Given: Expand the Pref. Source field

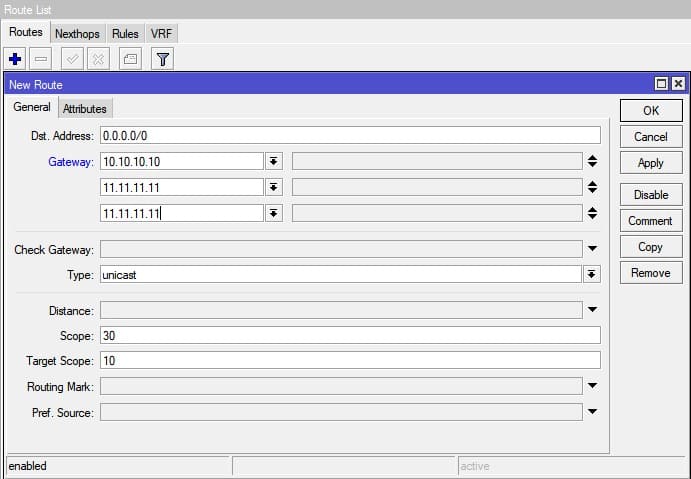Looking at the screenshot, I should (592, 412).
